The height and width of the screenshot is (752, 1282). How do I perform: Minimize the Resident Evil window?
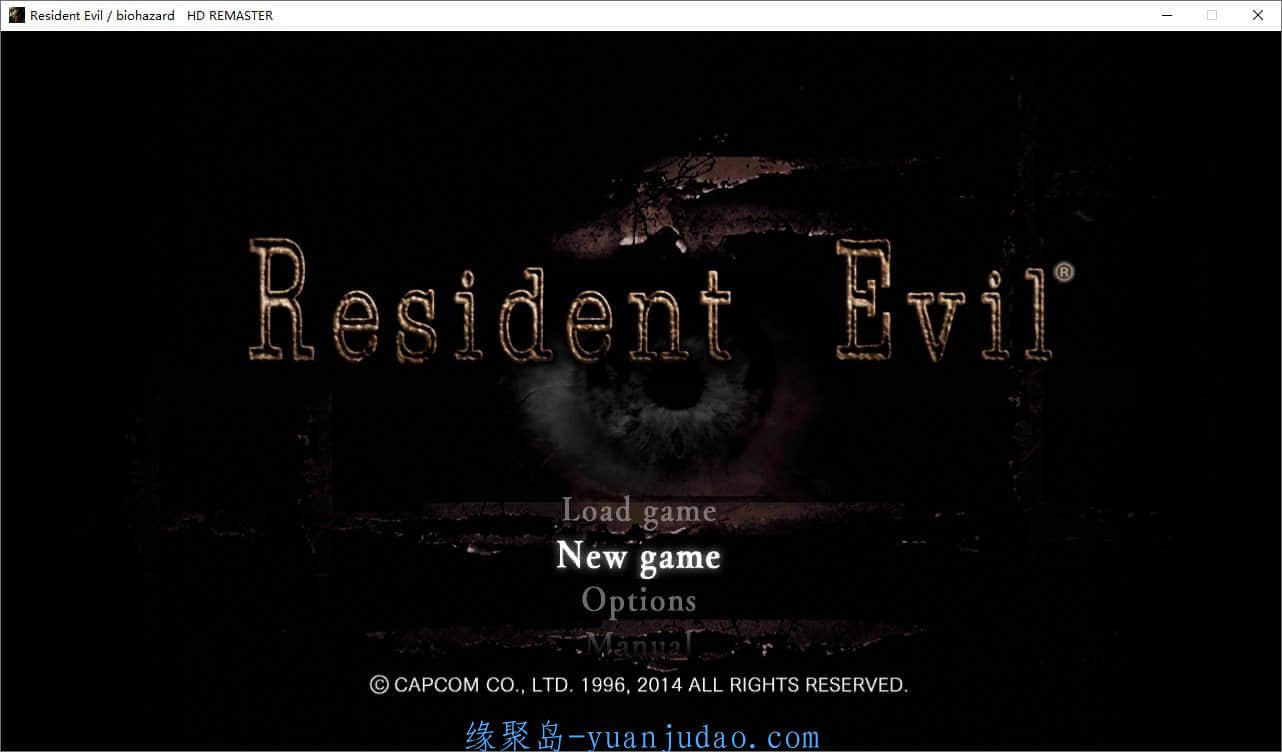point(1166,15)
